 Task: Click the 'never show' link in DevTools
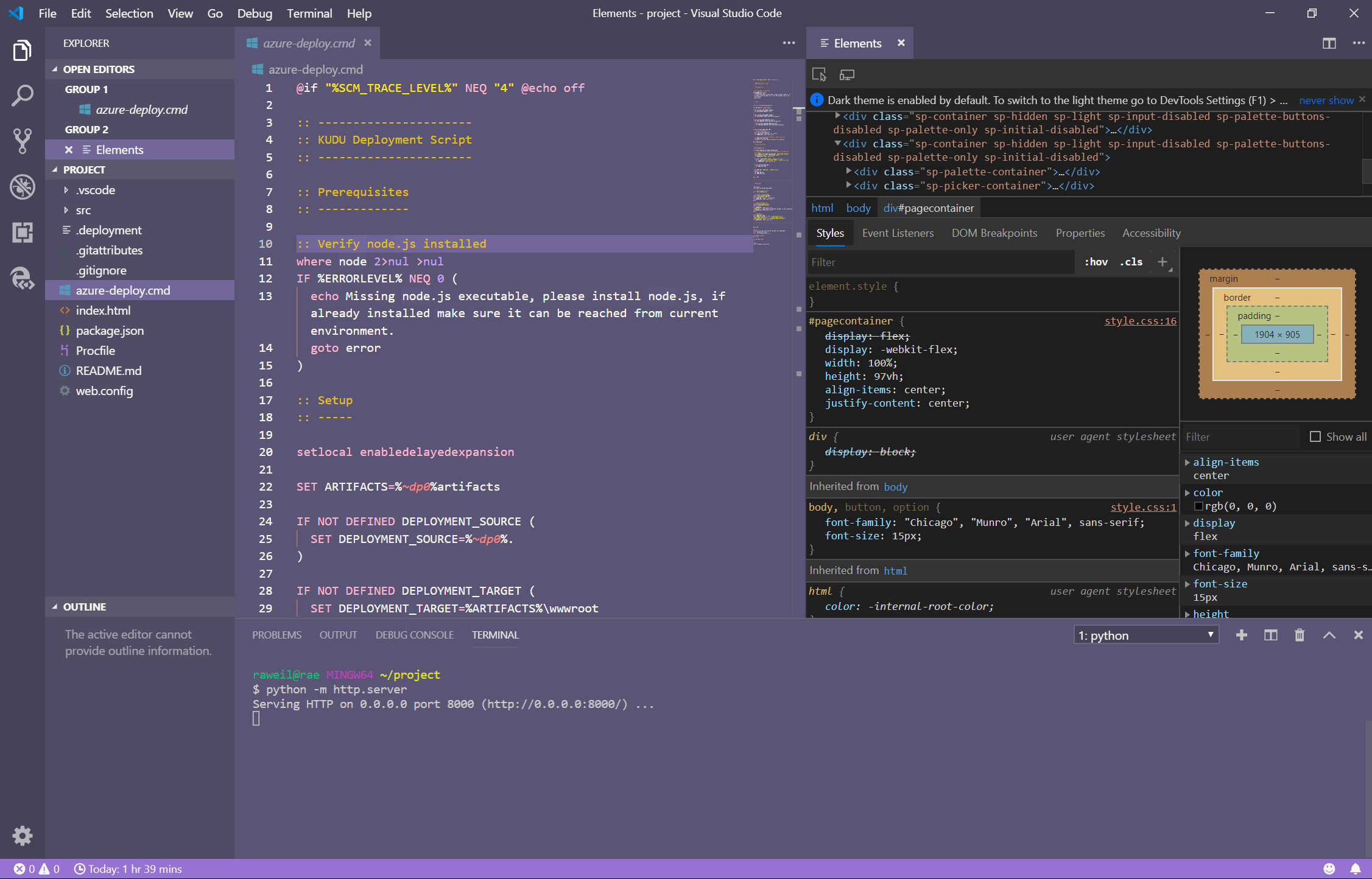coord(1326,100)
